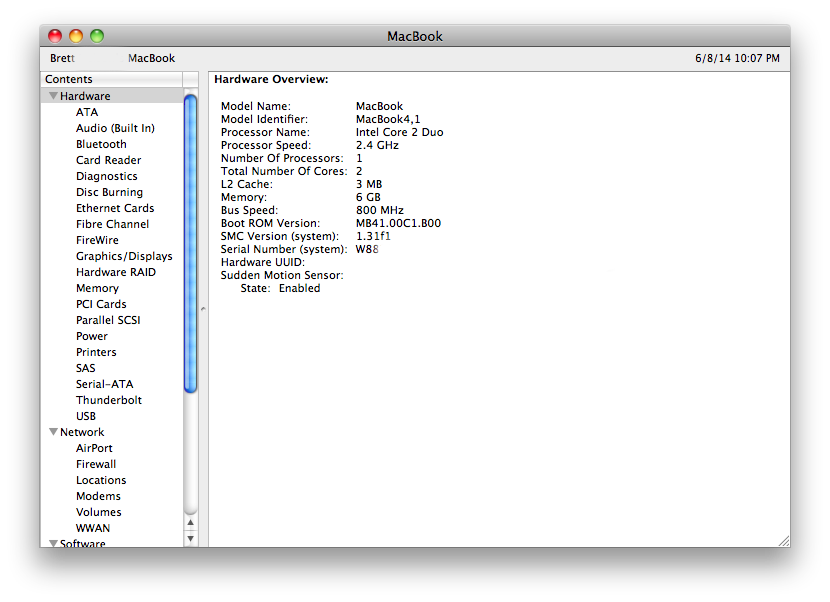Viewport: 830px width, 602px height.
Task: Click the 800 MHz bus speed value
Action: point(380,210)
